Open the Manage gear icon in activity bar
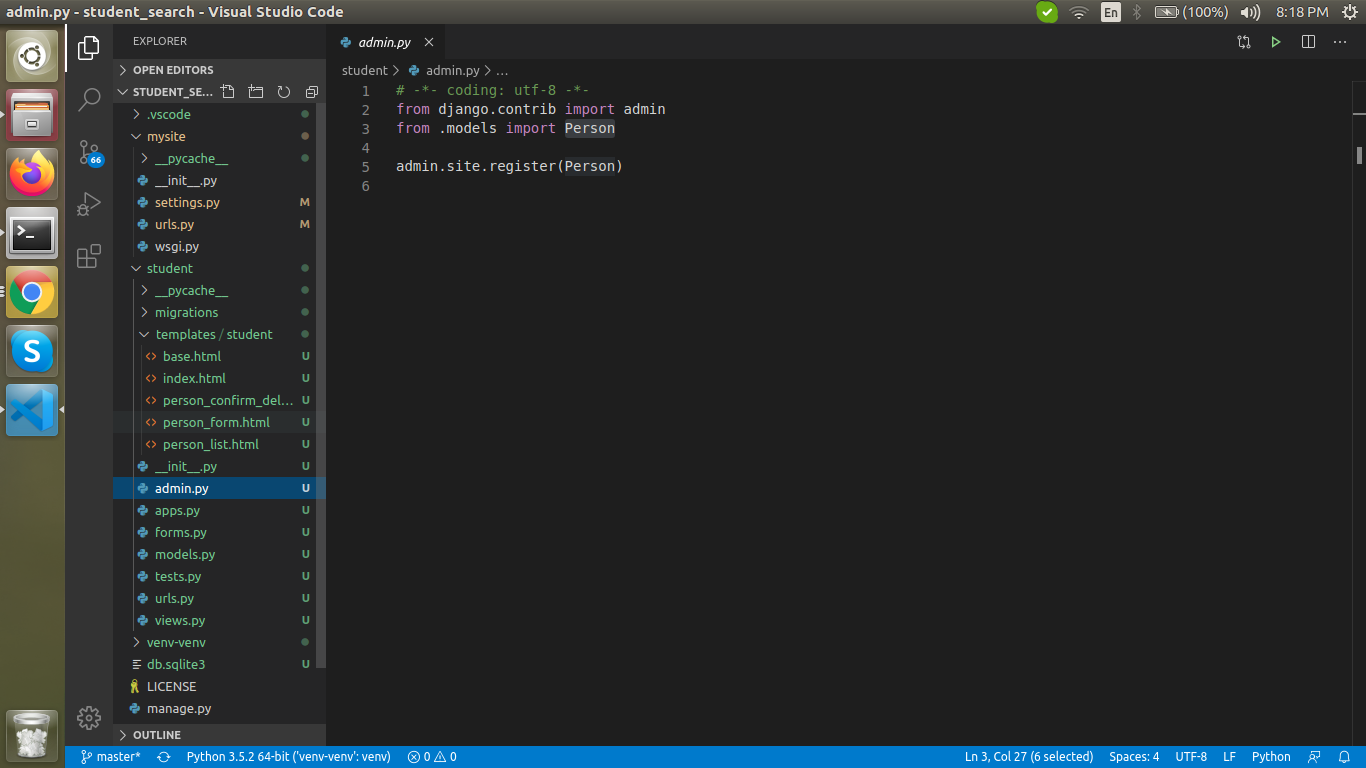This screenshot has width=1366, height=768. pyautogui.click(x=89, y=717)
